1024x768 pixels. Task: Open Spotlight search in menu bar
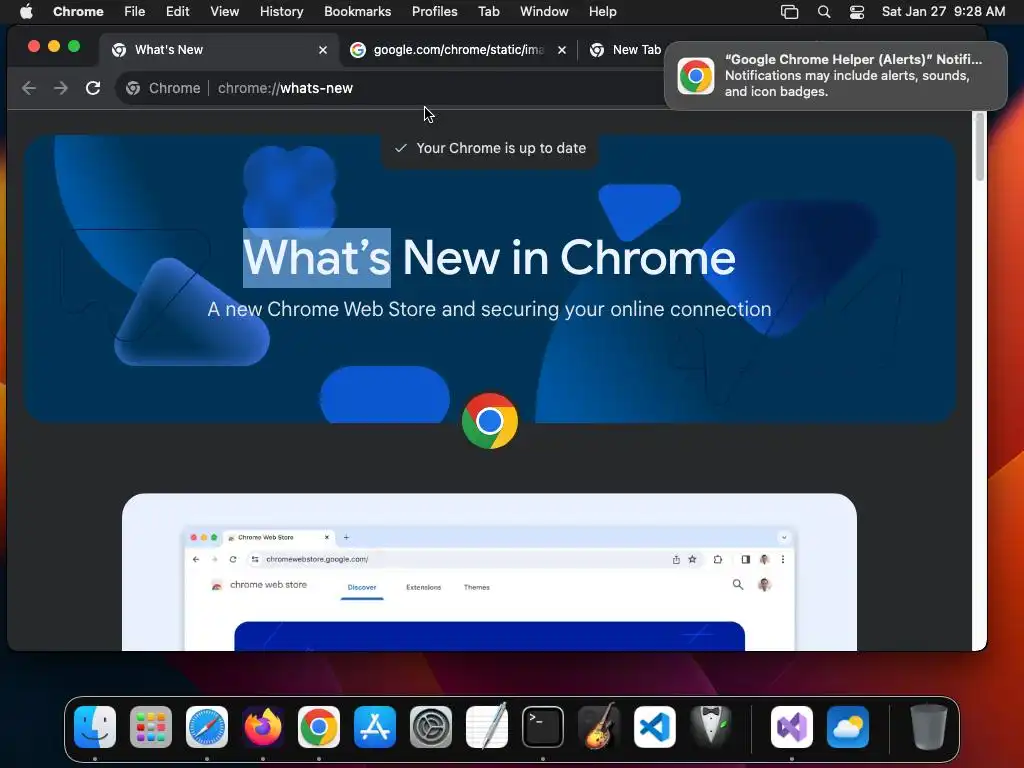click(824, 12)
